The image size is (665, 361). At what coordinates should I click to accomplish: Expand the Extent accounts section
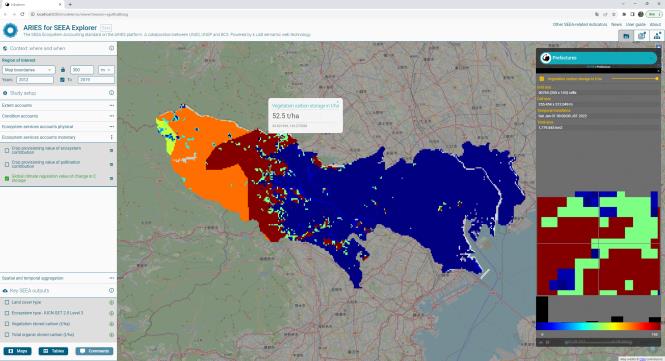[58, 105]
